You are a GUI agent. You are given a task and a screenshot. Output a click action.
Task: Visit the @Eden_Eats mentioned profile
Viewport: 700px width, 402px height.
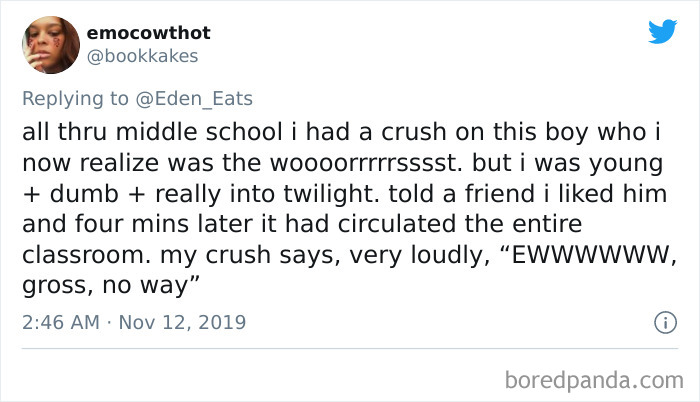[x=194, y=99]
